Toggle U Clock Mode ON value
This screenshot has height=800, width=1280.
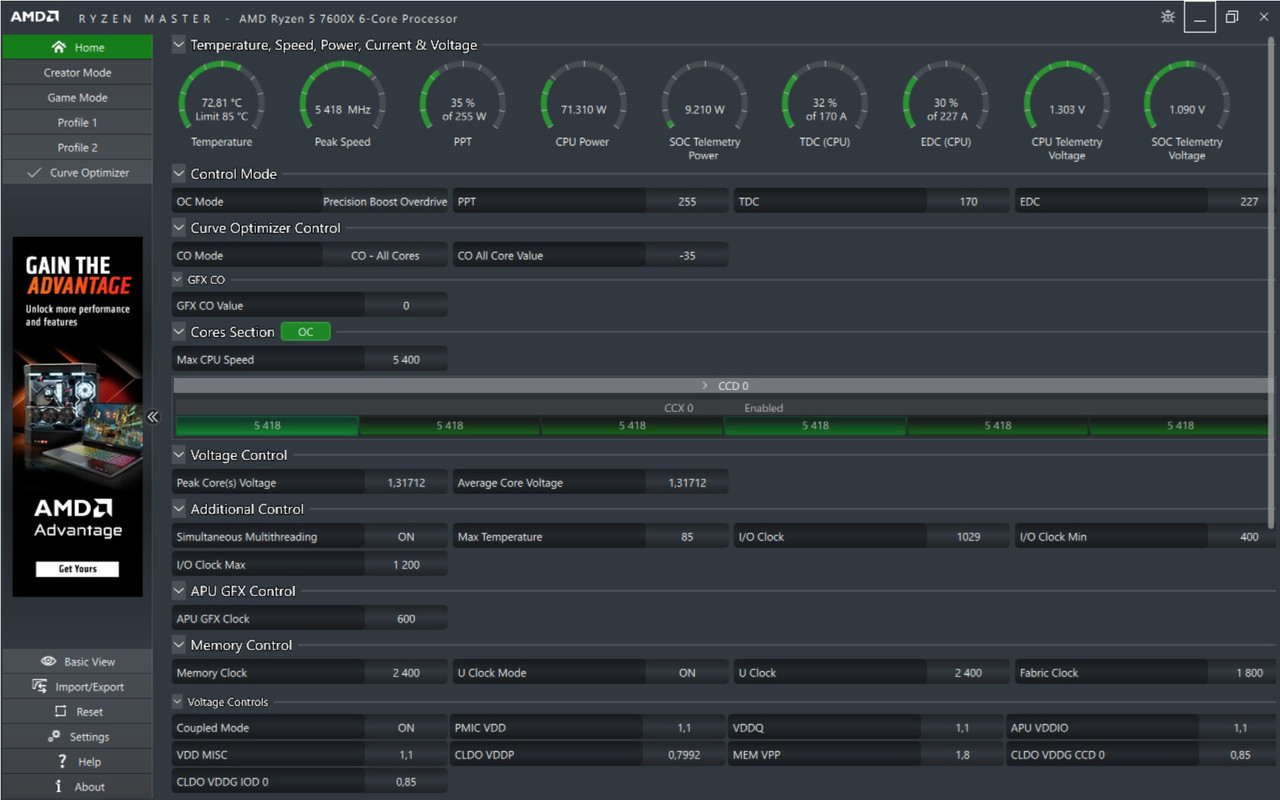pyautogui.click(x=687, y=673)
